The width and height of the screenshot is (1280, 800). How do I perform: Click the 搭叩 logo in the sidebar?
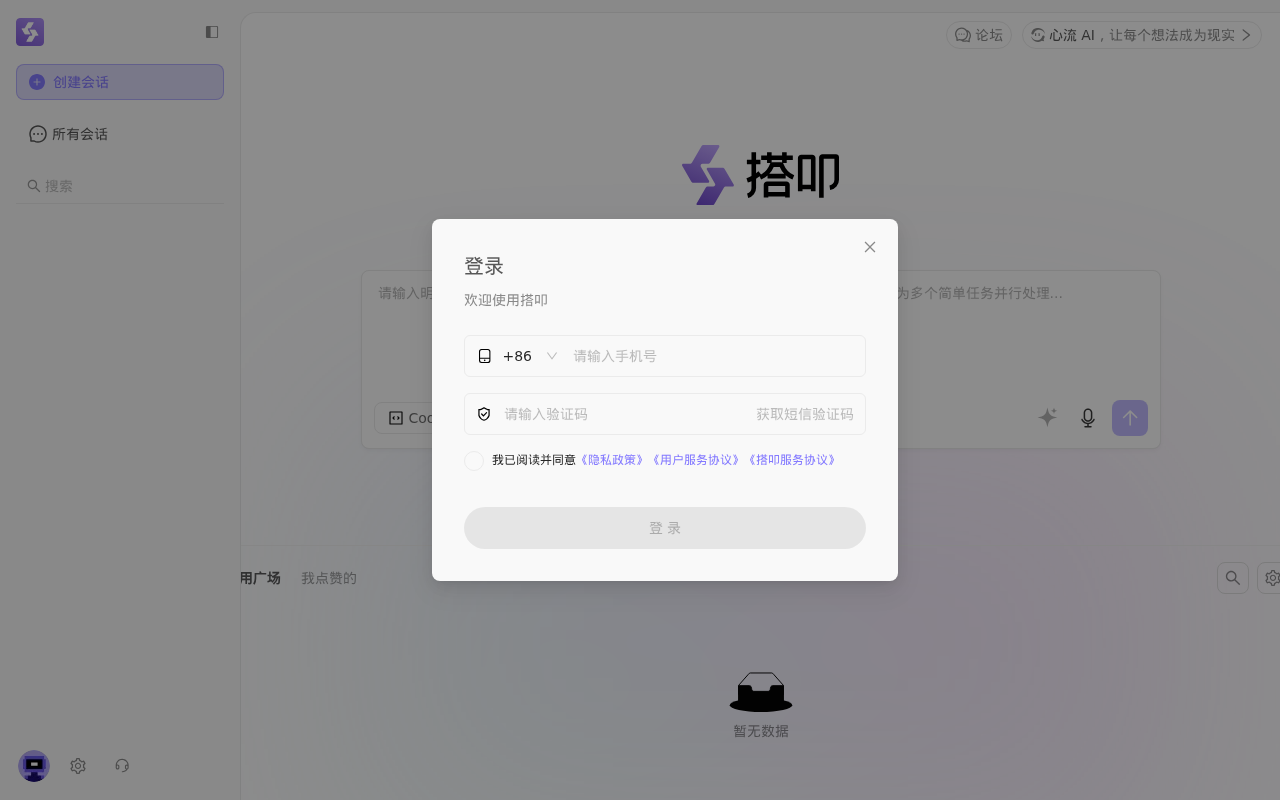click(x=30, y=32)
